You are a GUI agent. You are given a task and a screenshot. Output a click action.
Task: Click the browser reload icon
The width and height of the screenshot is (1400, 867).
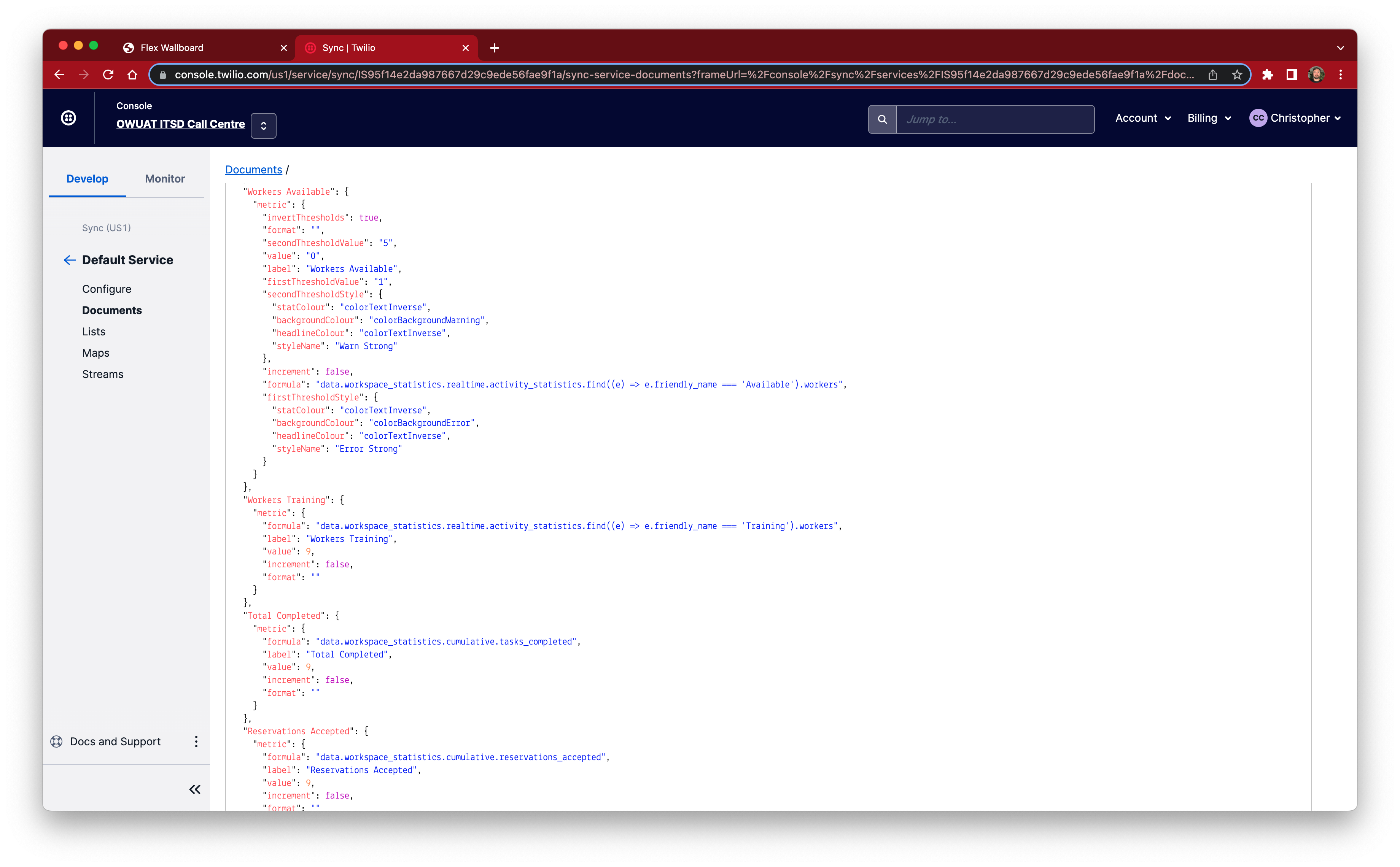(108, 75)
